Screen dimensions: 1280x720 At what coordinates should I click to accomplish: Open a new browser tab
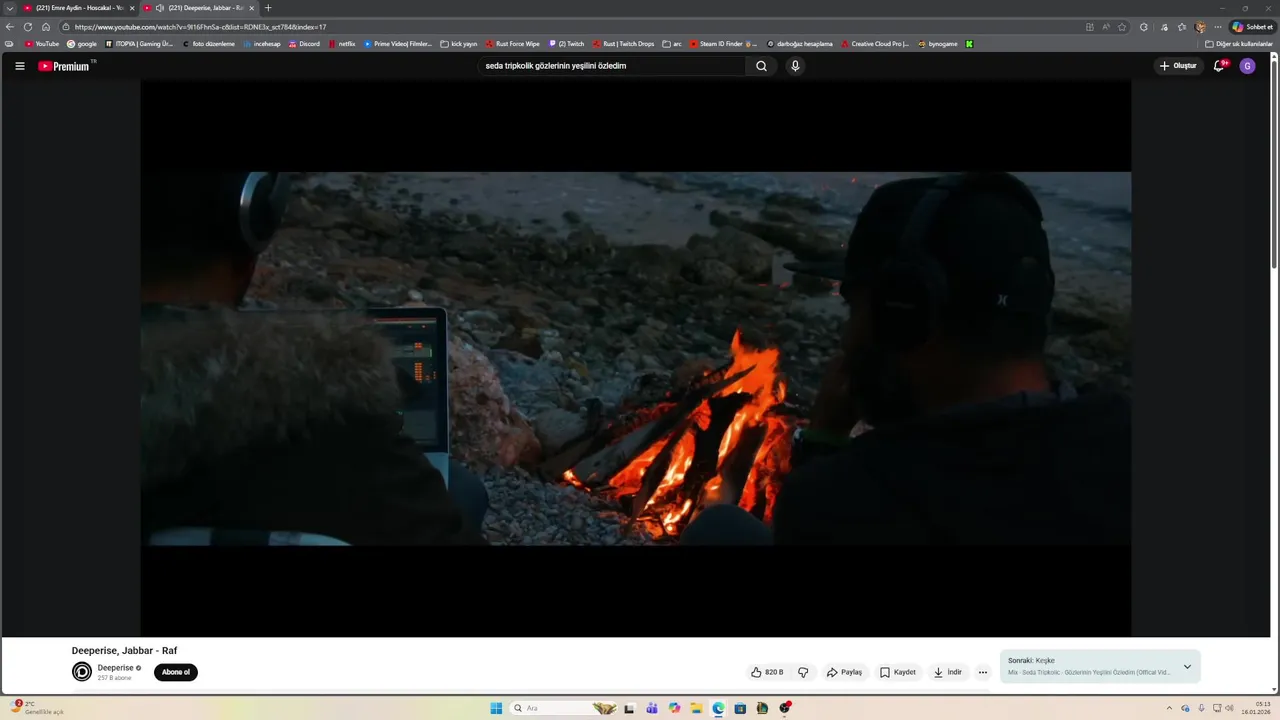pos(268,8)
